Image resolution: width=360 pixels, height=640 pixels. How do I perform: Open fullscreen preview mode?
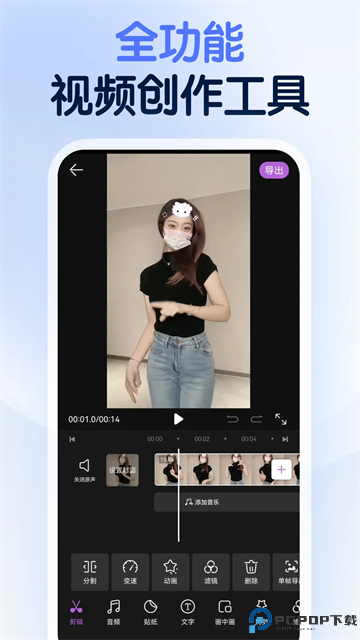281,419
